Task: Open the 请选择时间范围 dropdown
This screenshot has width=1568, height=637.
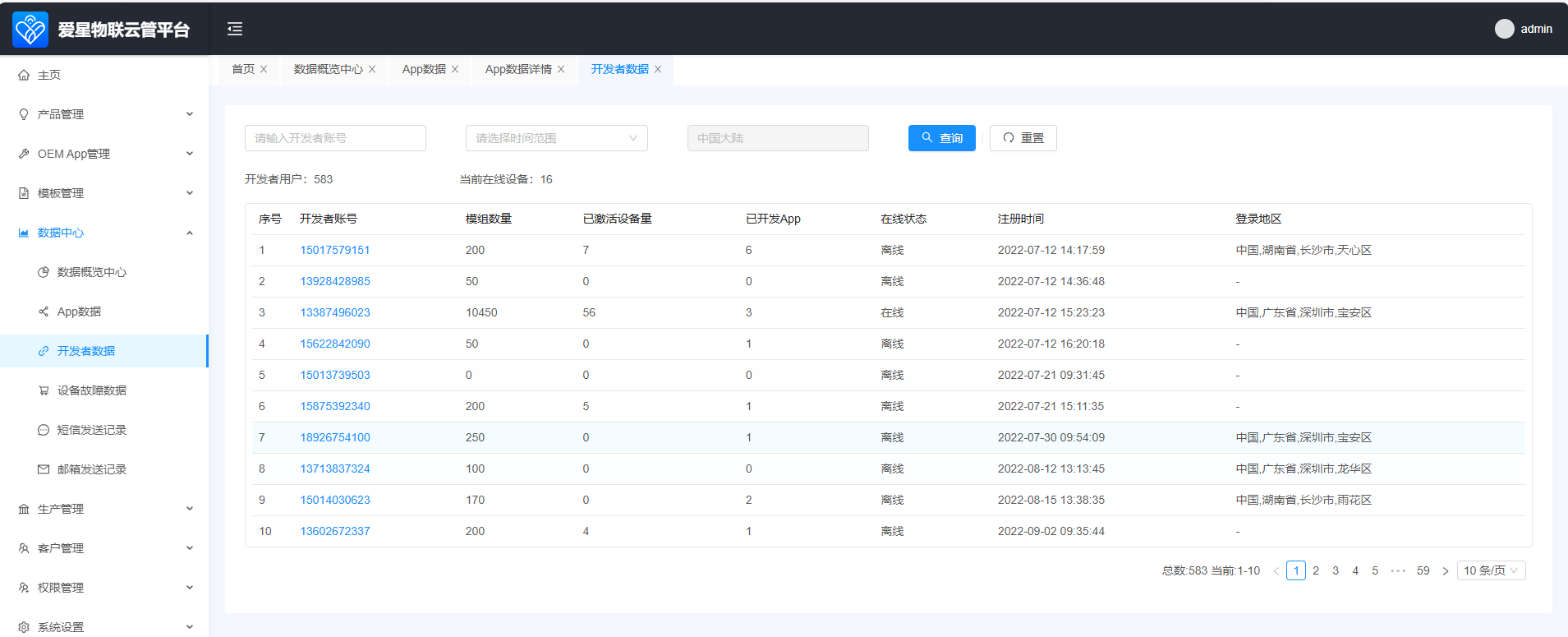Action: click(x=557, y=138)
